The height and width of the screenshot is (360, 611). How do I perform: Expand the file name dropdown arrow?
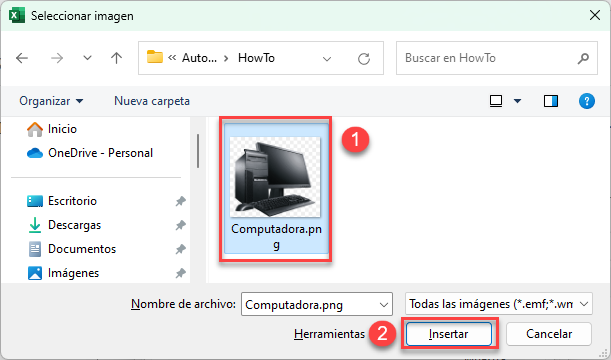point(384,305)
